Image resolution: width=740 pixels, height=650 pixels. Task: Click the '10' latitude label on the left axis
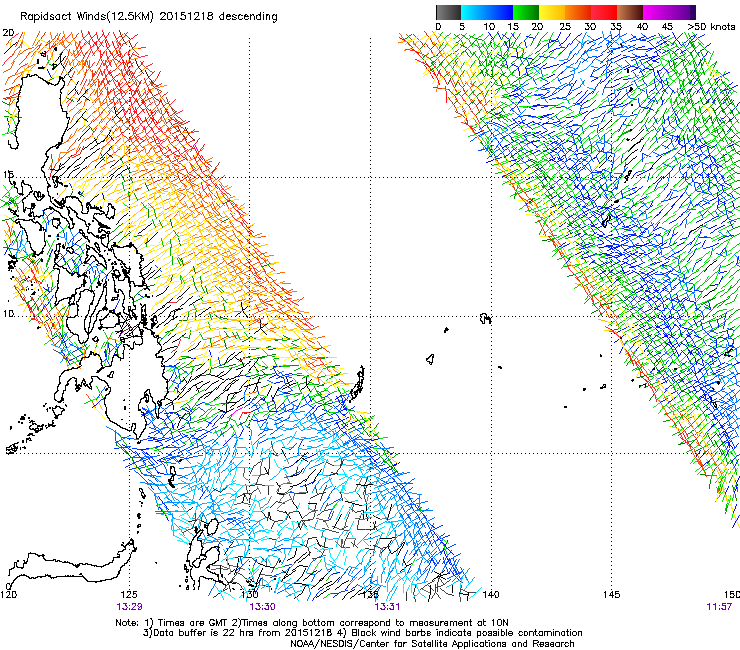(x=8, y=314)
